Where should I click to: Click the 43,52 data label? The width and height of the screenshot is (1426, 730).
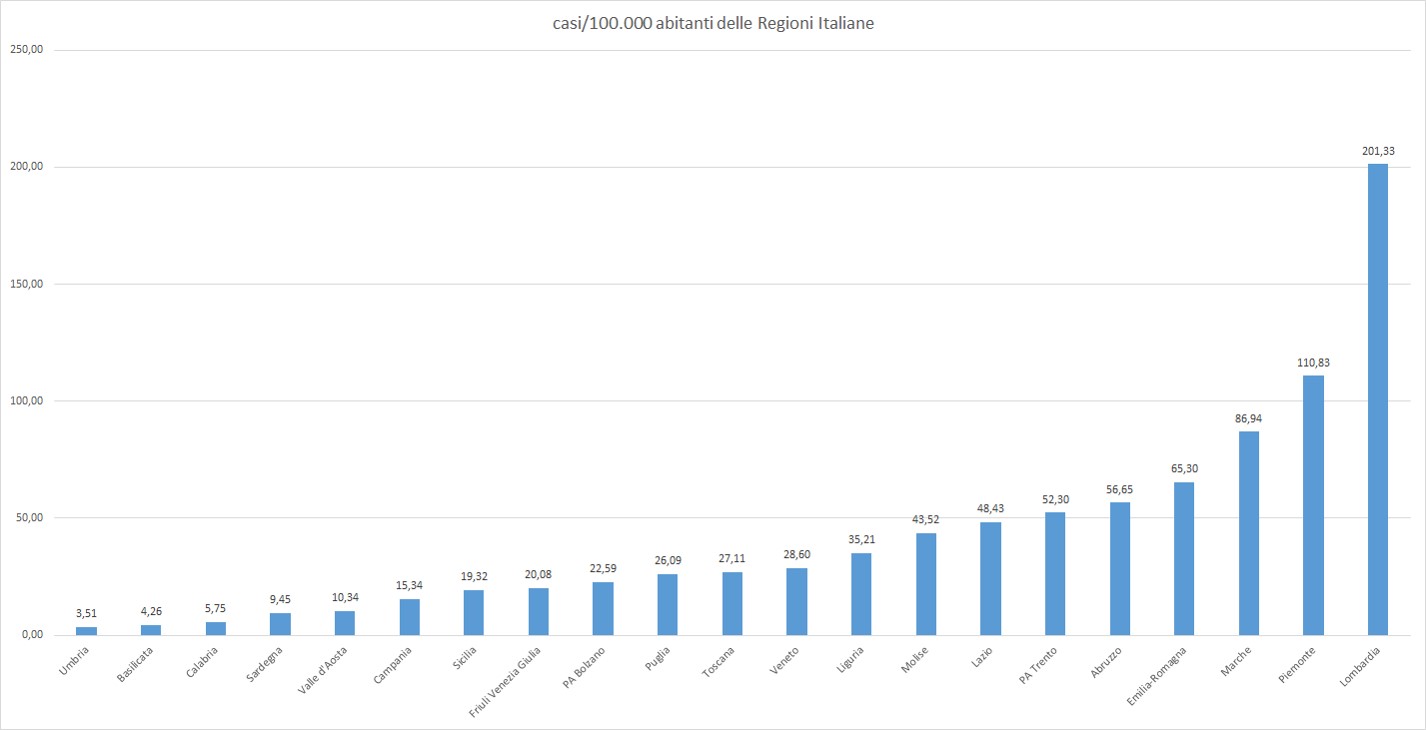coord(926,520)
